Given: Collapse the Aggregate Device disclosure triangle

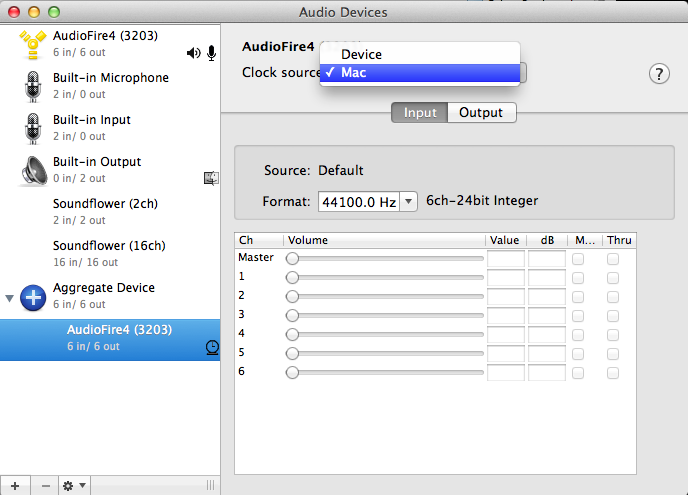Looking at the screenshot, I should click(x=9, y=298).
